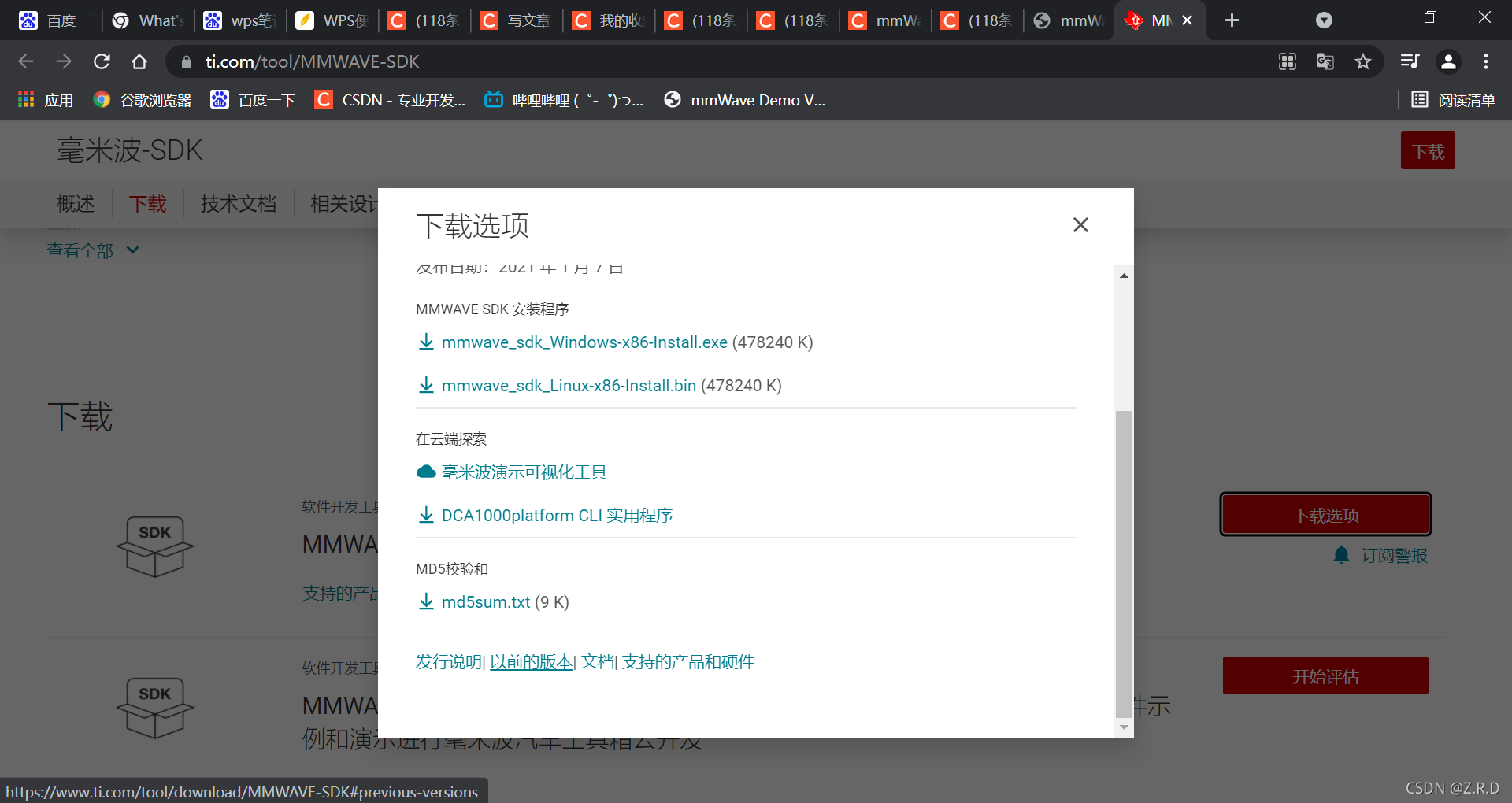Open the tab search dropdown
Image resolution: width=1512 pixels, height=803 pixels.
click(x=1324, y=20)
